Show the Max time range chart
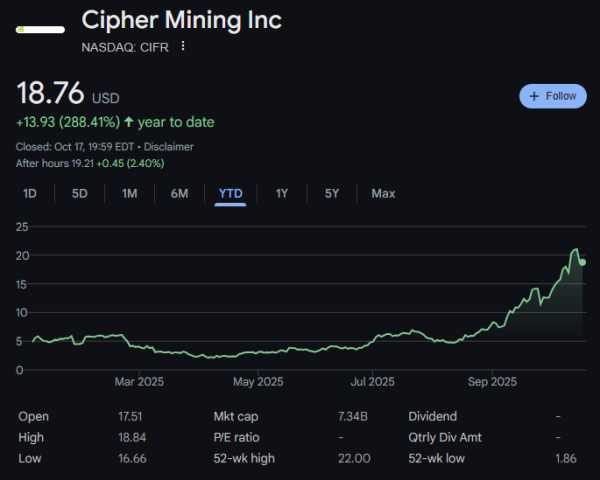The height and width of the screenshot is (480, 600). [x=383, y=193]
